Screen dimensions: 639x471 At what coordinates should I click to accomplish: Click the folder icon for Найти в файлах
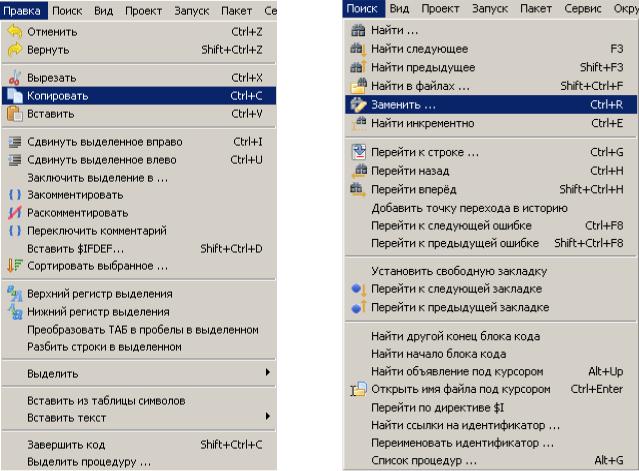[359, 86]
